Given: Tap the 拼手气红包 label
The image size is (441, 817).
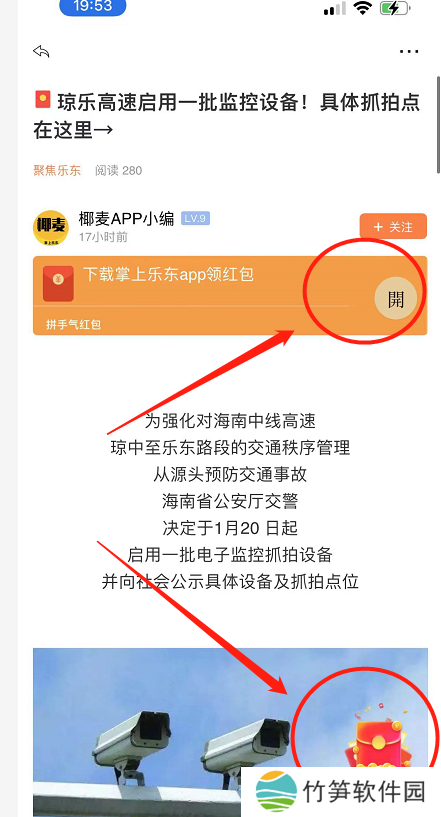Looking at the screenshot, I should [73, 325].
